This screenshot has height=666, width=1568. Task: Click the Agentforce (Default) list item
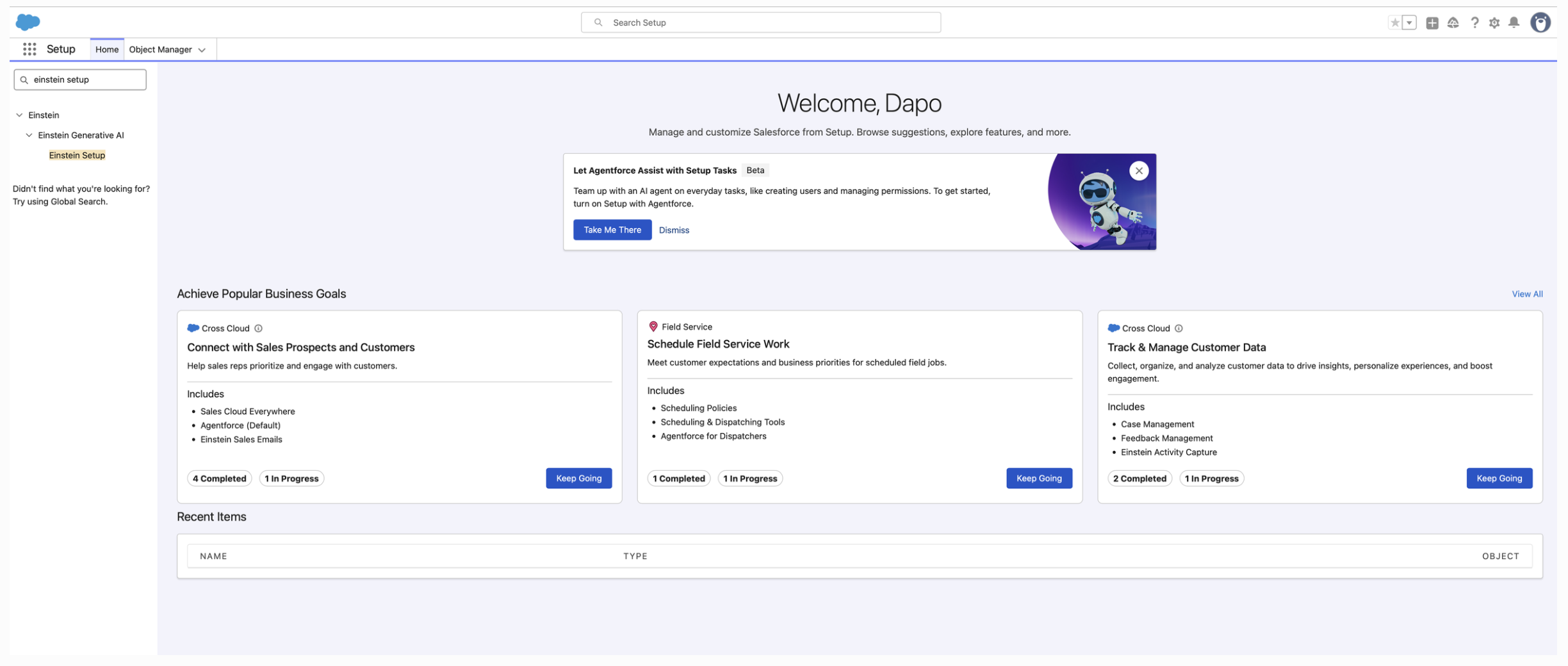coord(240,425)
